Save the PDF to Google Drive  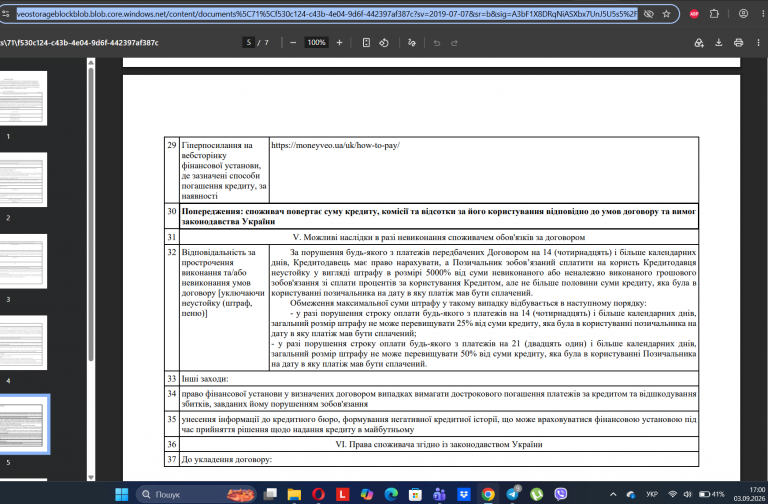coord(699,43)
